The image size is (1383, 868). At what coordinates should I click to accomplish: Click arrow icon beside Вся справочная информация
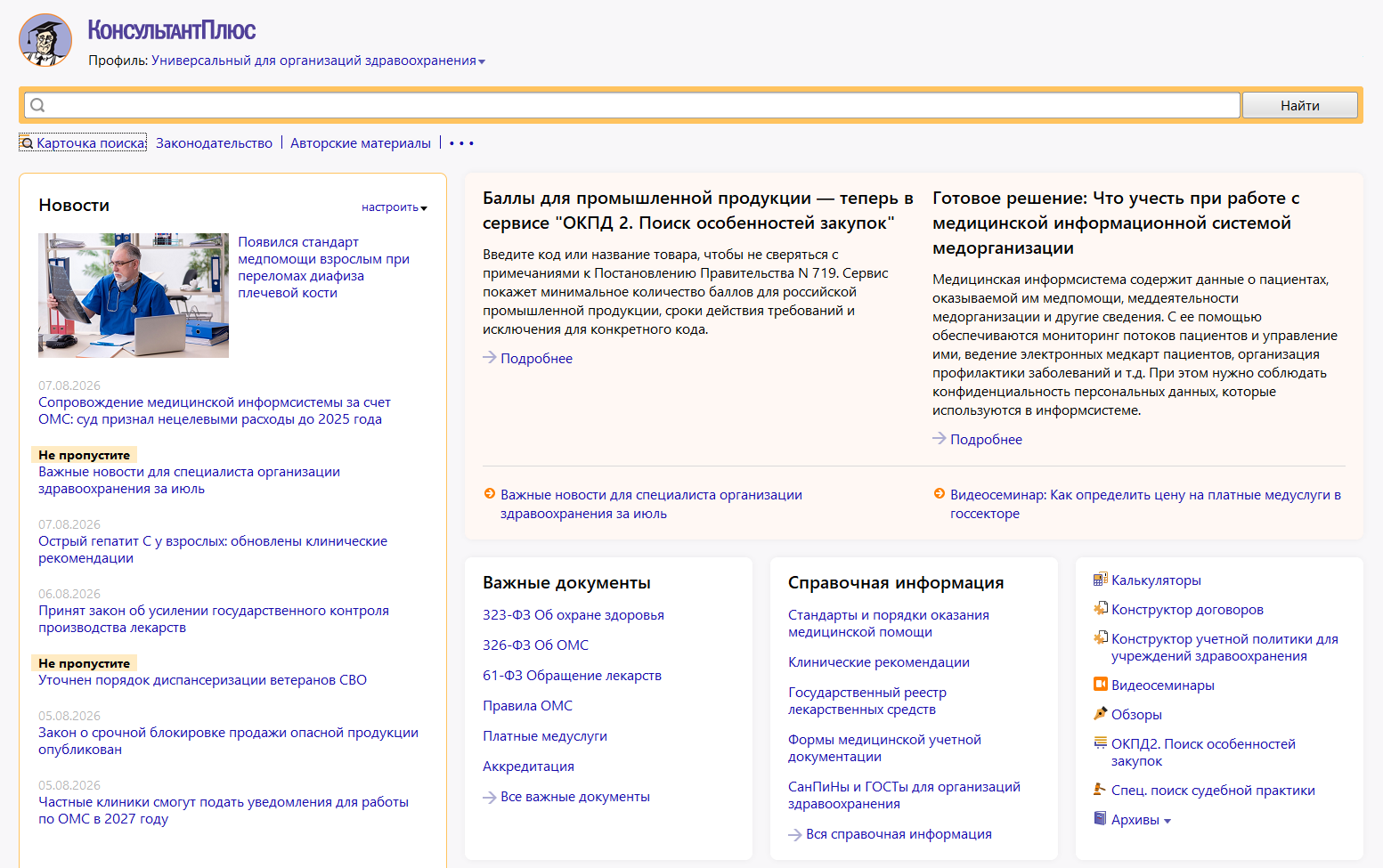click(795, 834)
